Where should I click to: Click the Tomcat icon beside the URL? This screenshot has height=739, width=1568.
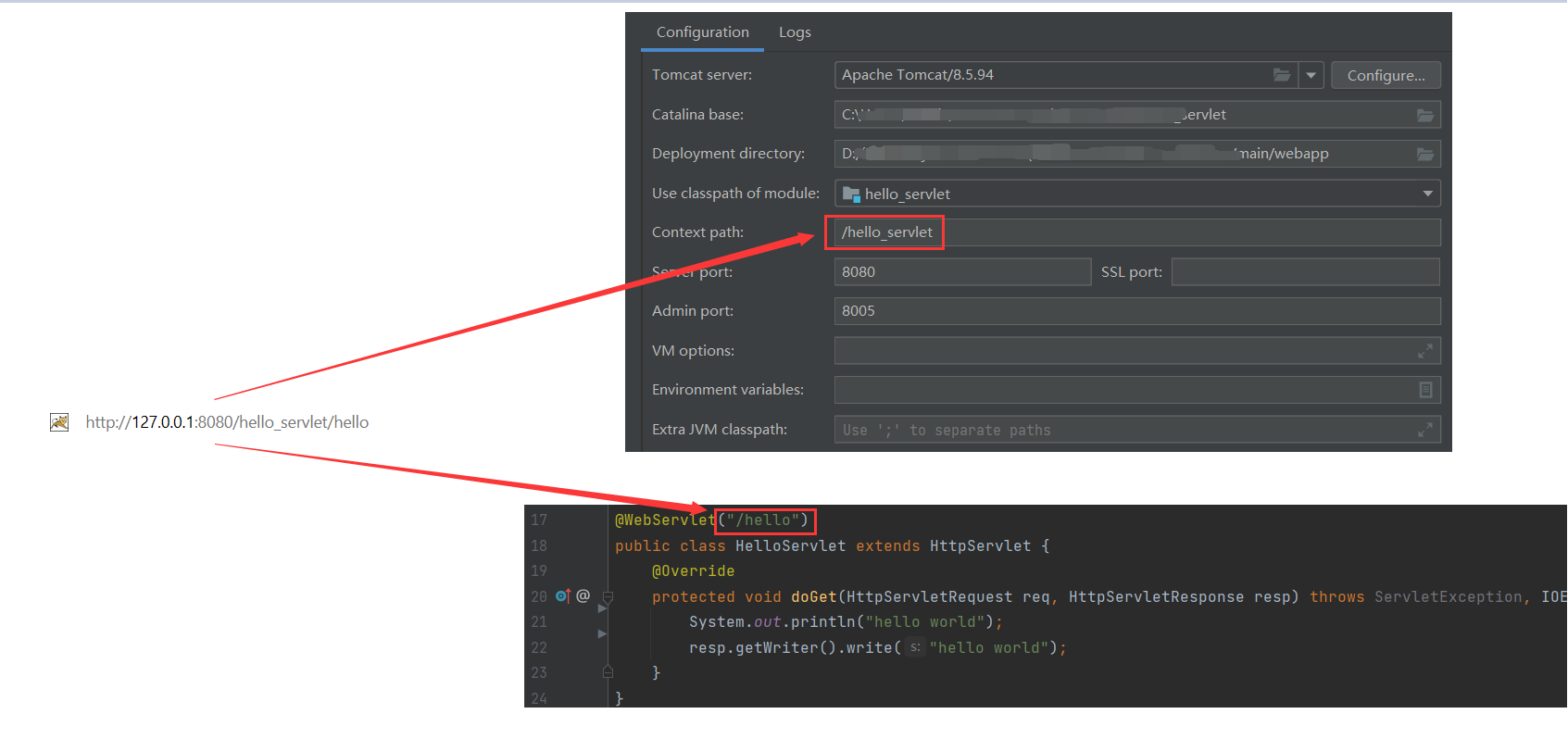pyautogui.click(x=59, y=422)
